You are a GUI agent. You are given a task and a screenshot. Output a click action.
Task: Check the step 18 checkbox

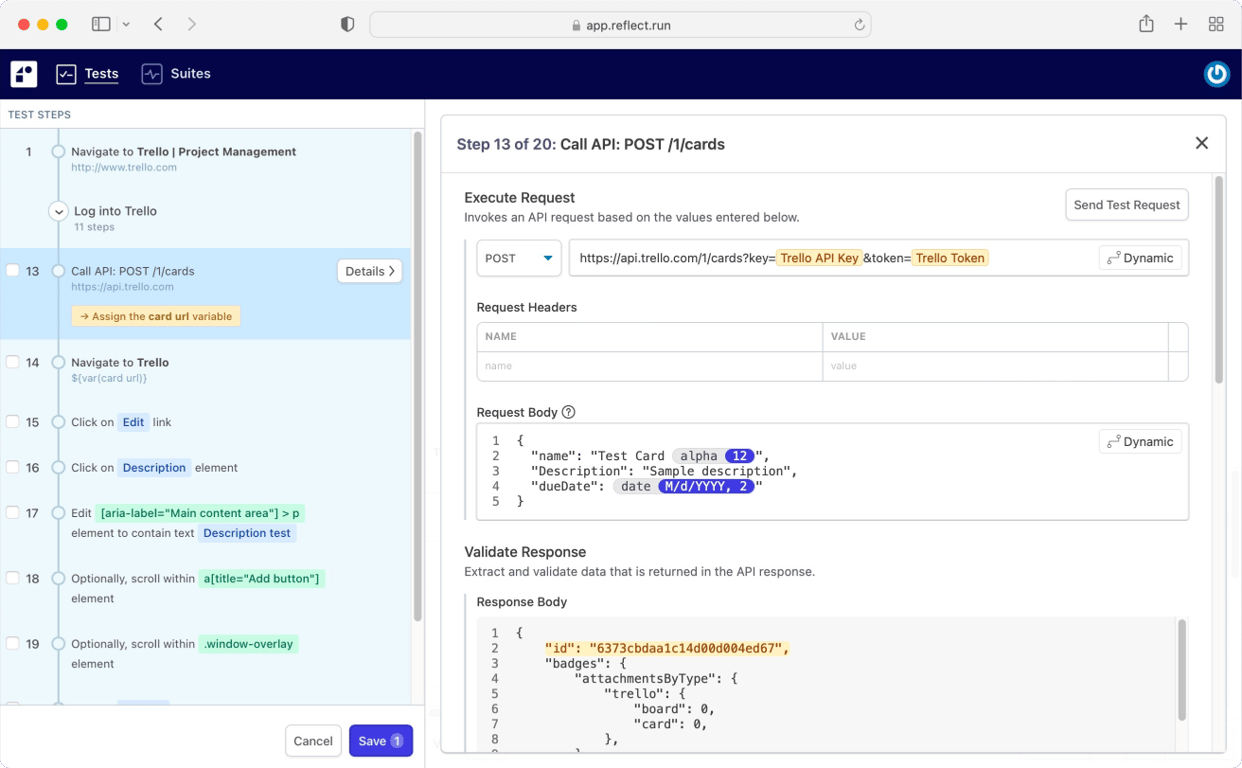click(x=13, y=578)
